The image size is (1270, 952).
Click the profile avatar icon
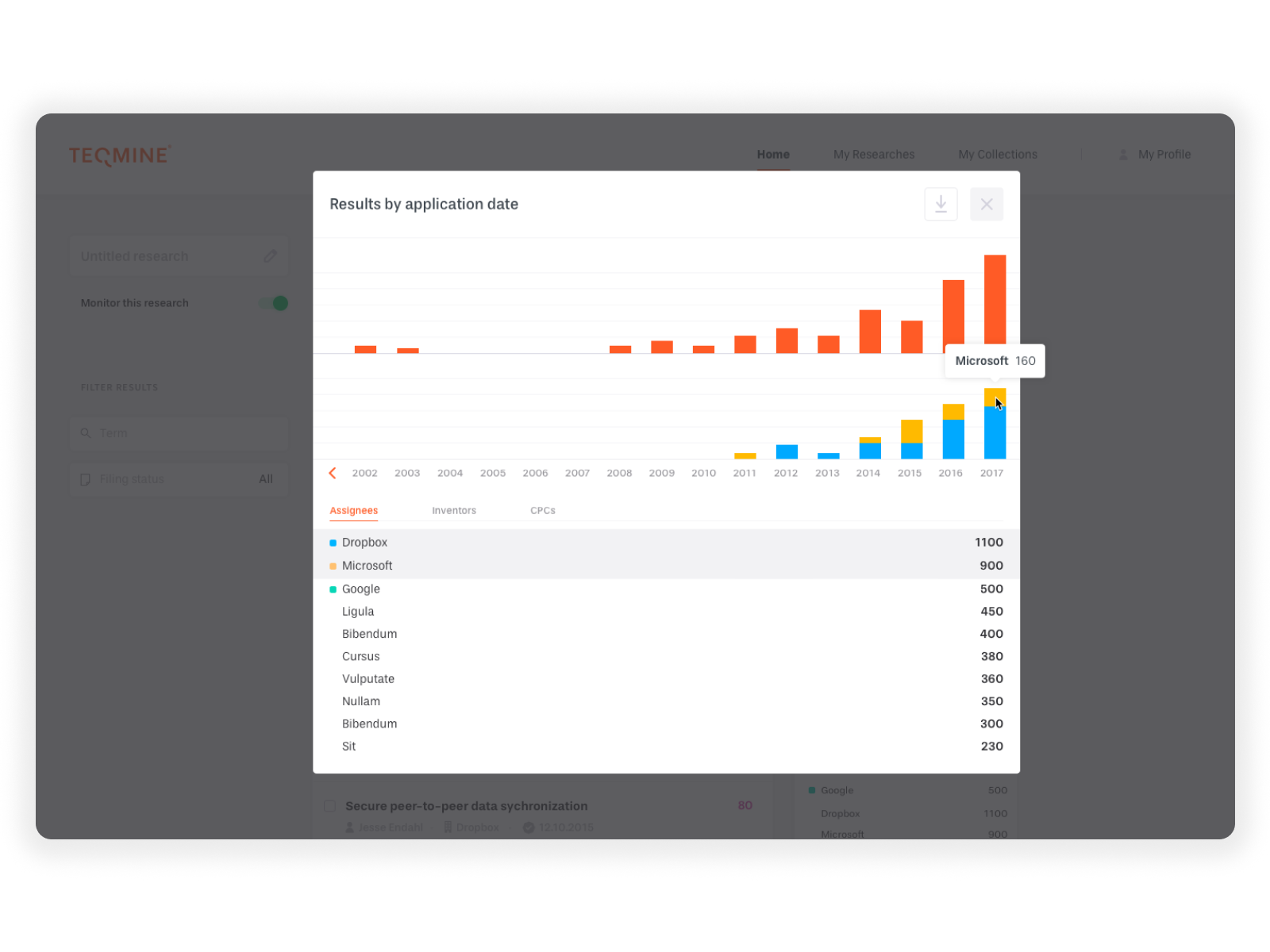[1123, 155]
